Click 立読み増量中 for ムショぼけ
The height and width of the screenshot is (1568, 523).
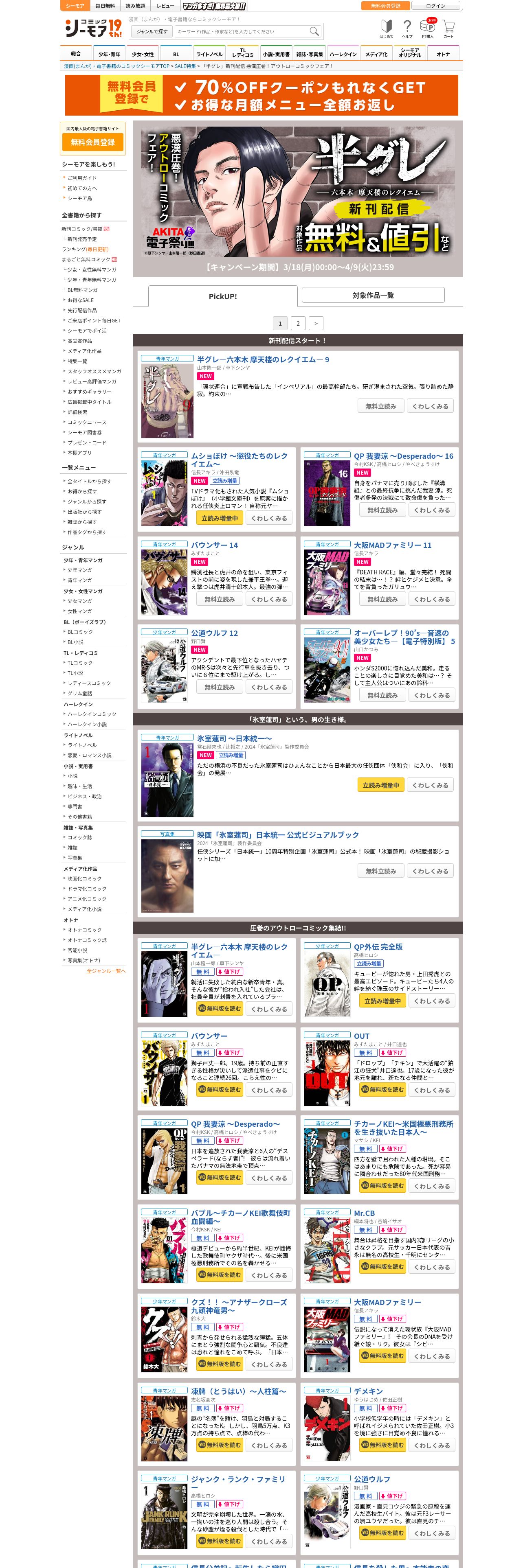(219, 518)
